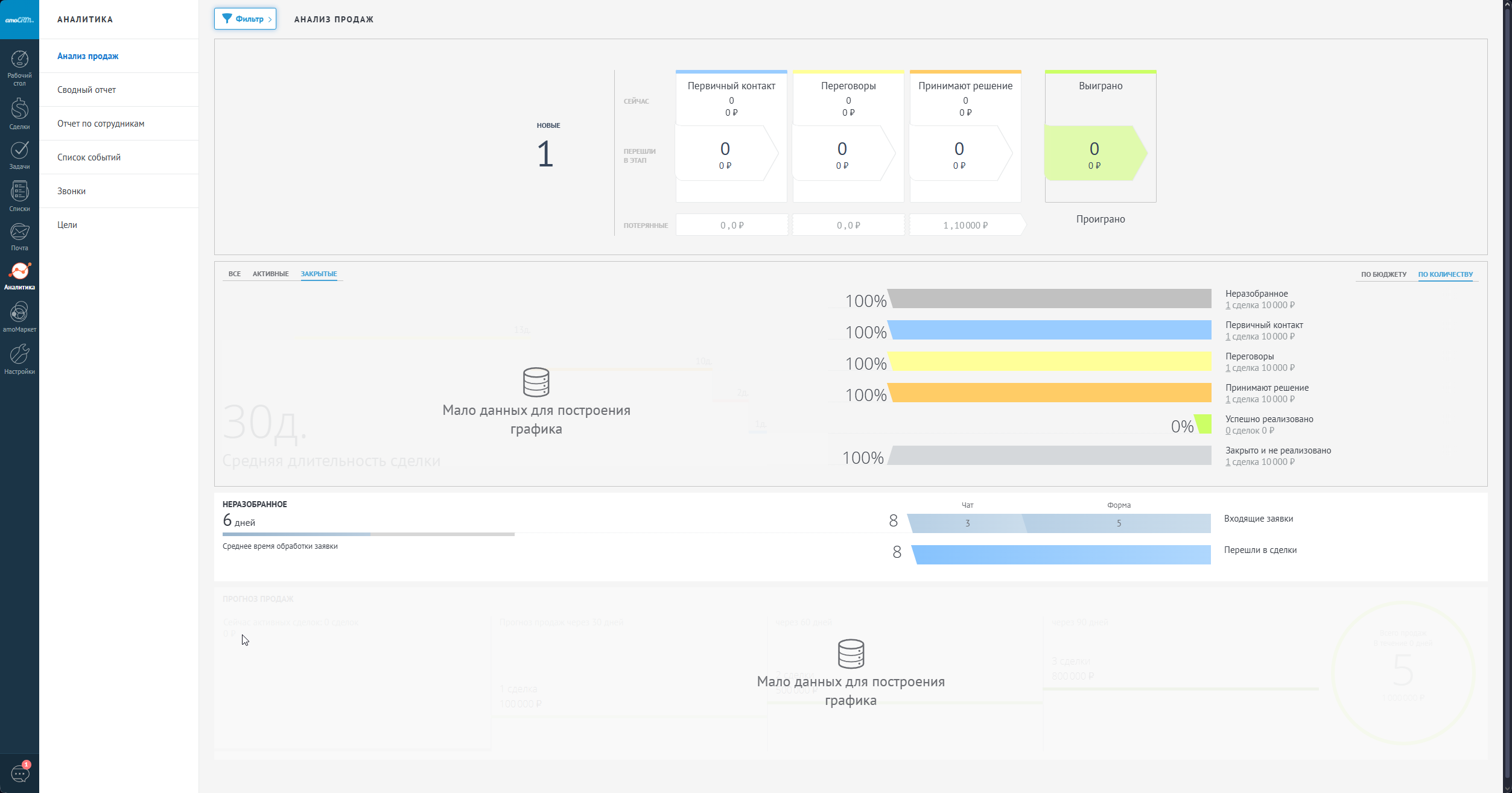Open amoМаркет in the sidebar
This screenshot has height=793, width=1512.
pyautogui.click(x=19, y=317)
